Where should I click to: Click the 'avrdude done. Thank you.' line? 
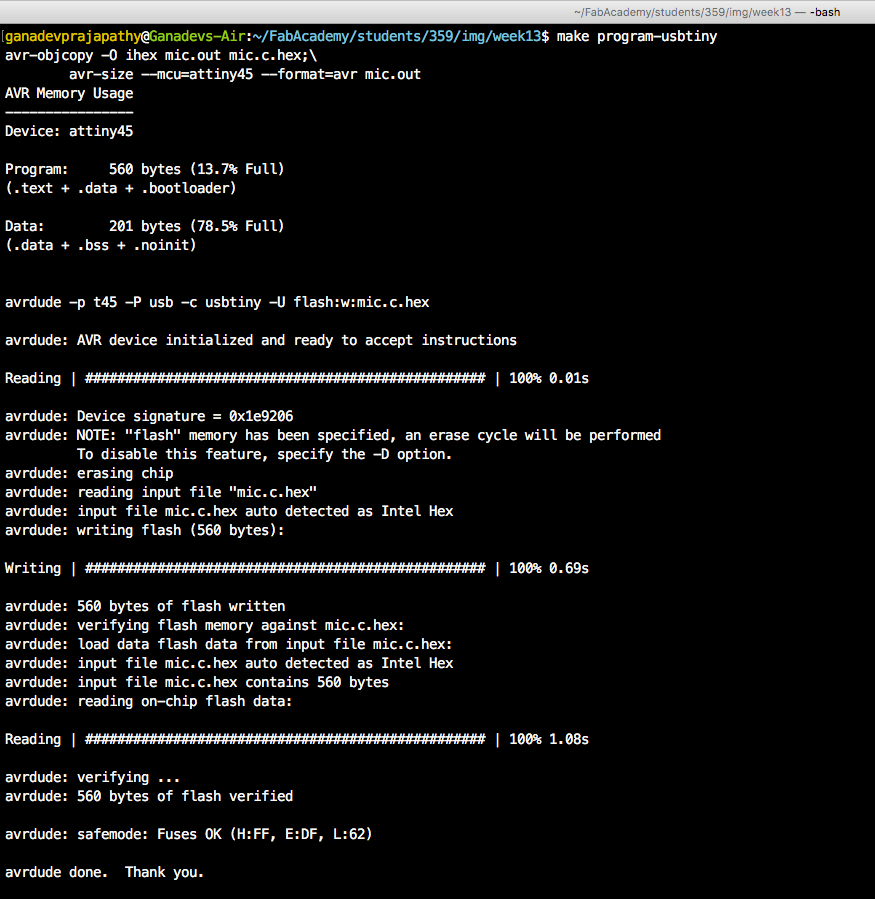pos(104,872)
